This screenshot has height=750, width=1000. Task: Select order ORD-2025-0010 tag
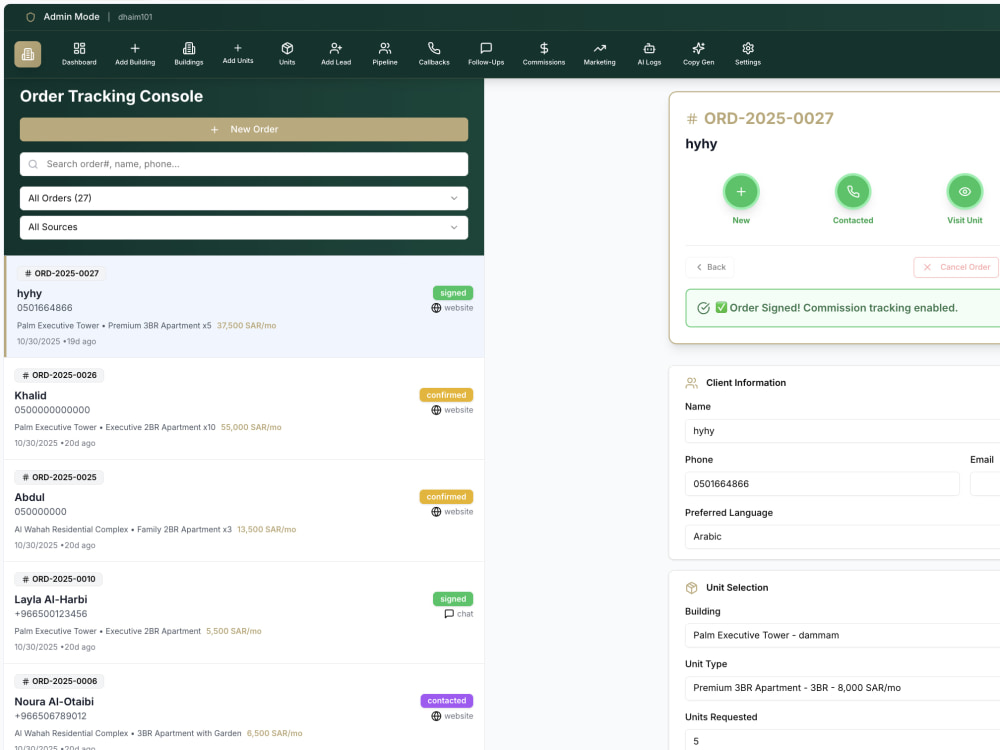tap(59, 579)
